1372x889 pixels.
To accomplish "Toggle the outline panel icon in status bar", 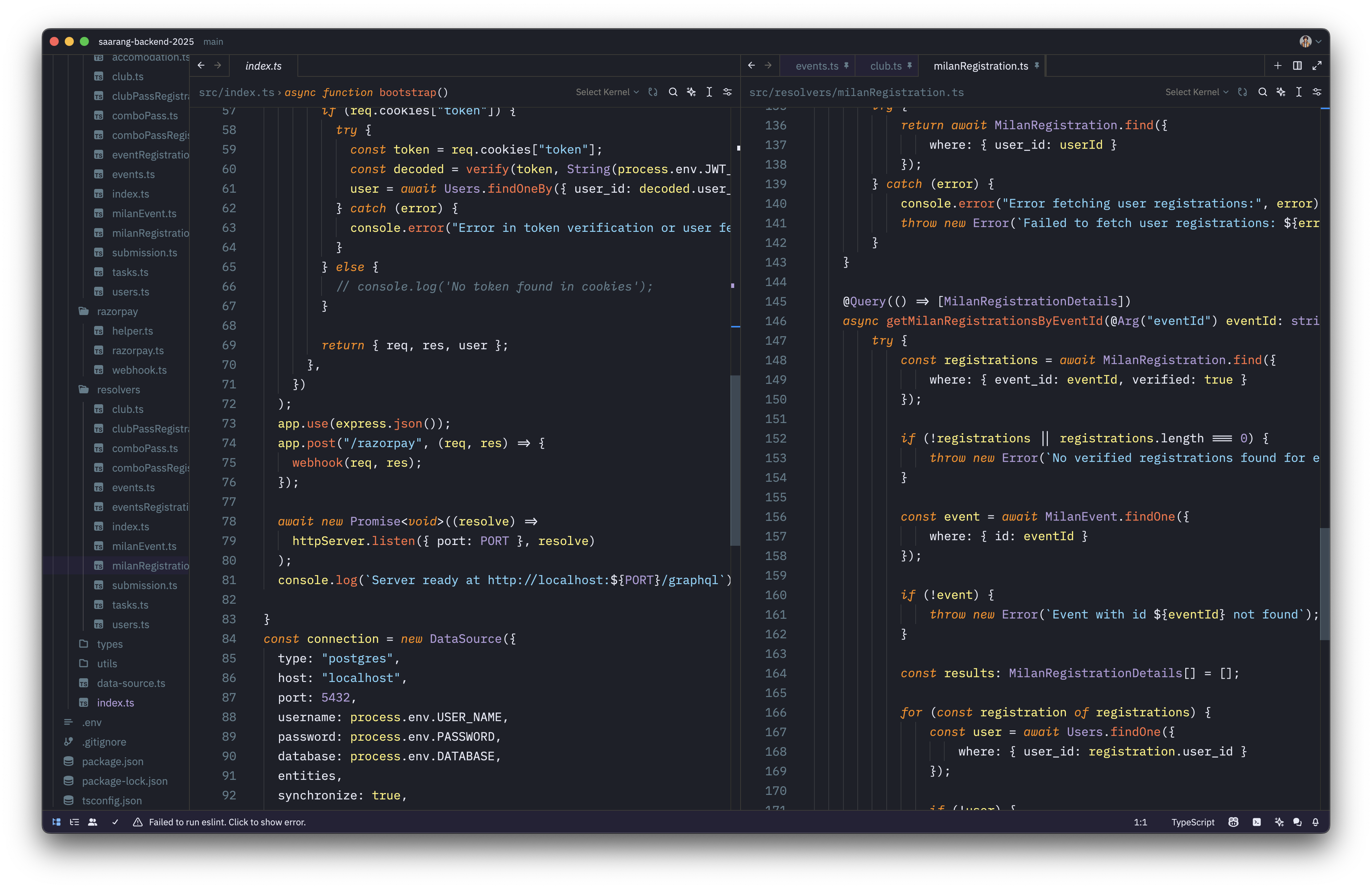I will tap(75, 822).
